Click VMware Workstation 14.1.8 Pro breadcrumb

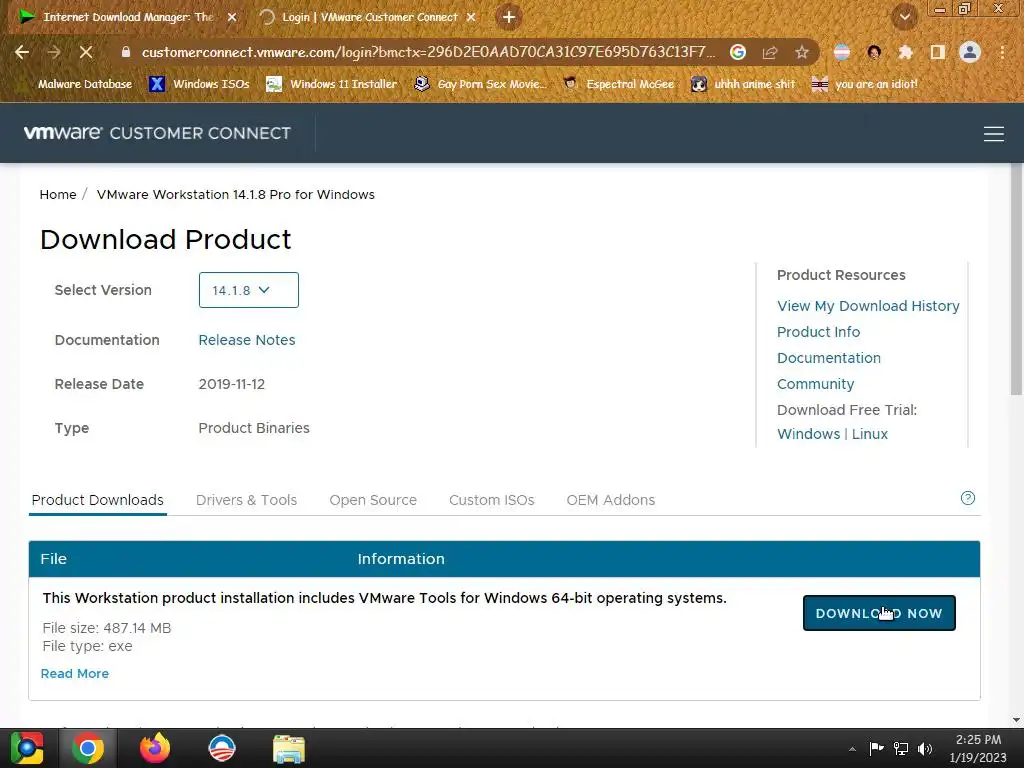pos(236,195)
